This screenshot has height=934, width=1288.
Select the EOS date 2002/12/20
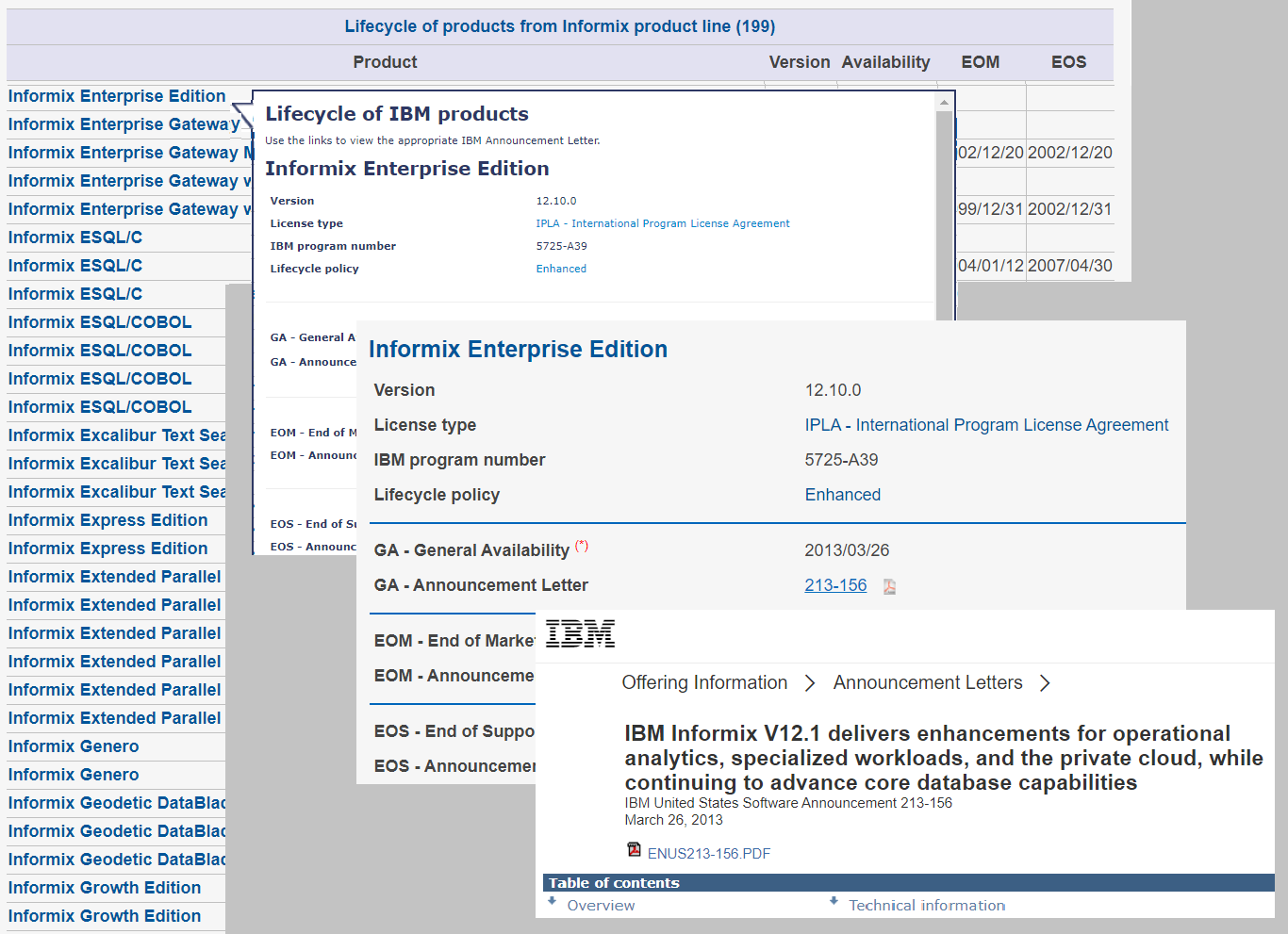click(x=1070, y=153)
